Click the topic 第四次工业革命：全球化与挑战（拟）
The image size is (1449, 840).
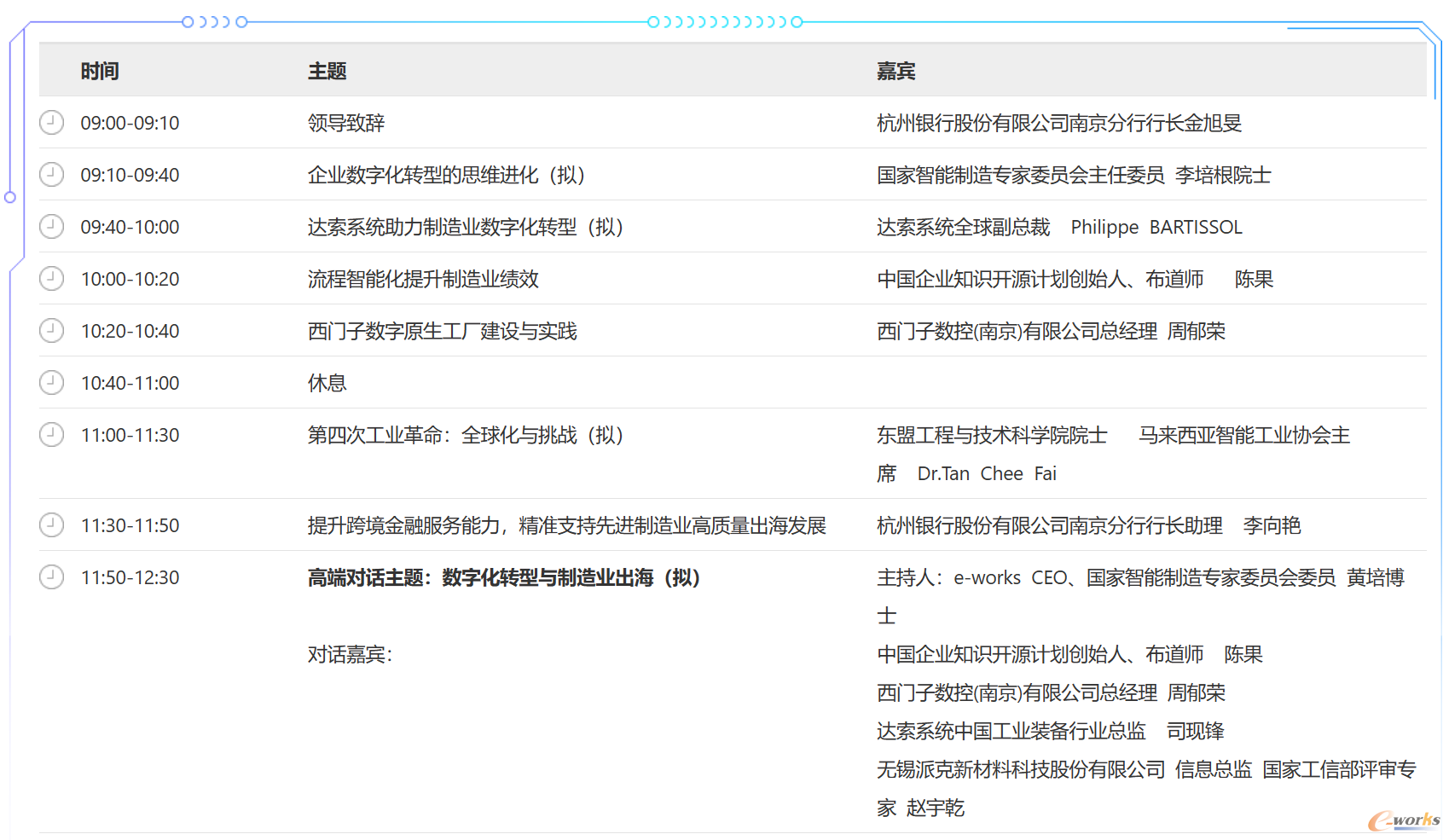[x=466, y=435]
